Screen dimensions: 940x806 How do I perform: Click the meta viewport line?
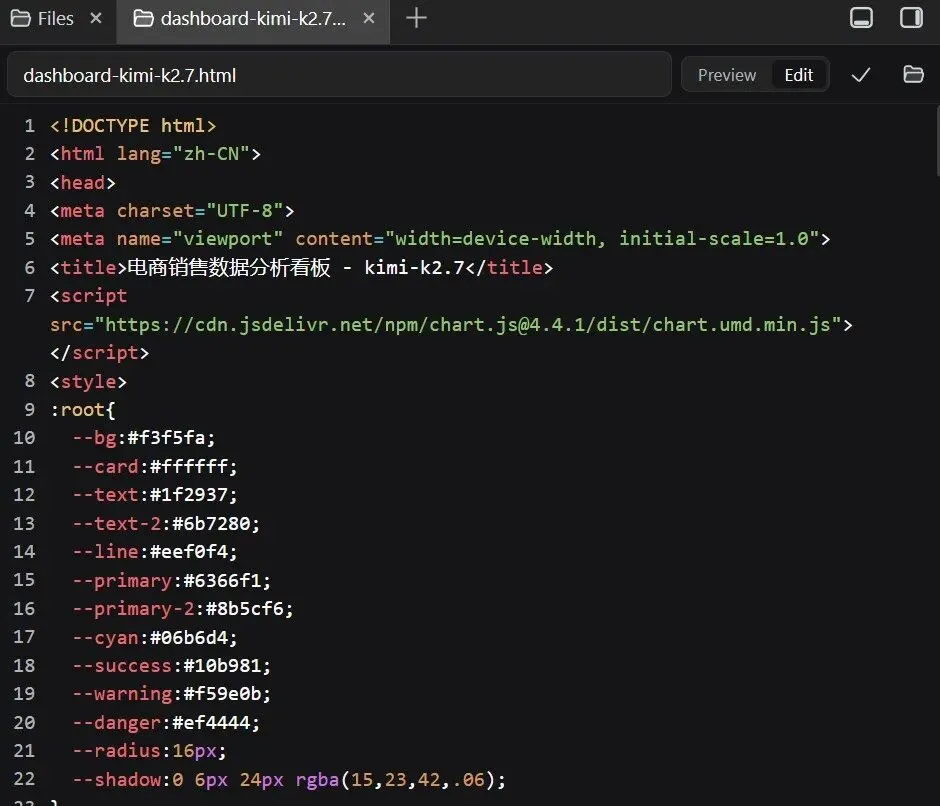coord(440,239)
